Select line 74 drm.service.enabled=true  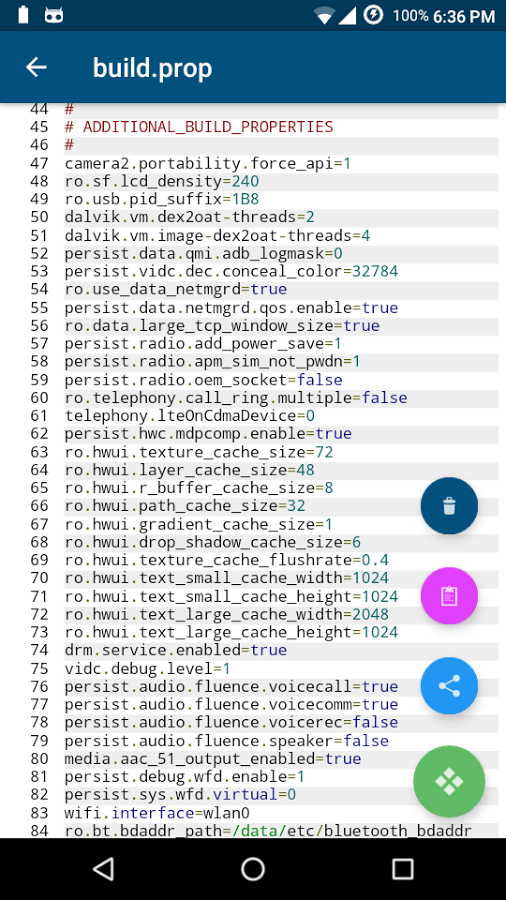(x=176, y=650)
